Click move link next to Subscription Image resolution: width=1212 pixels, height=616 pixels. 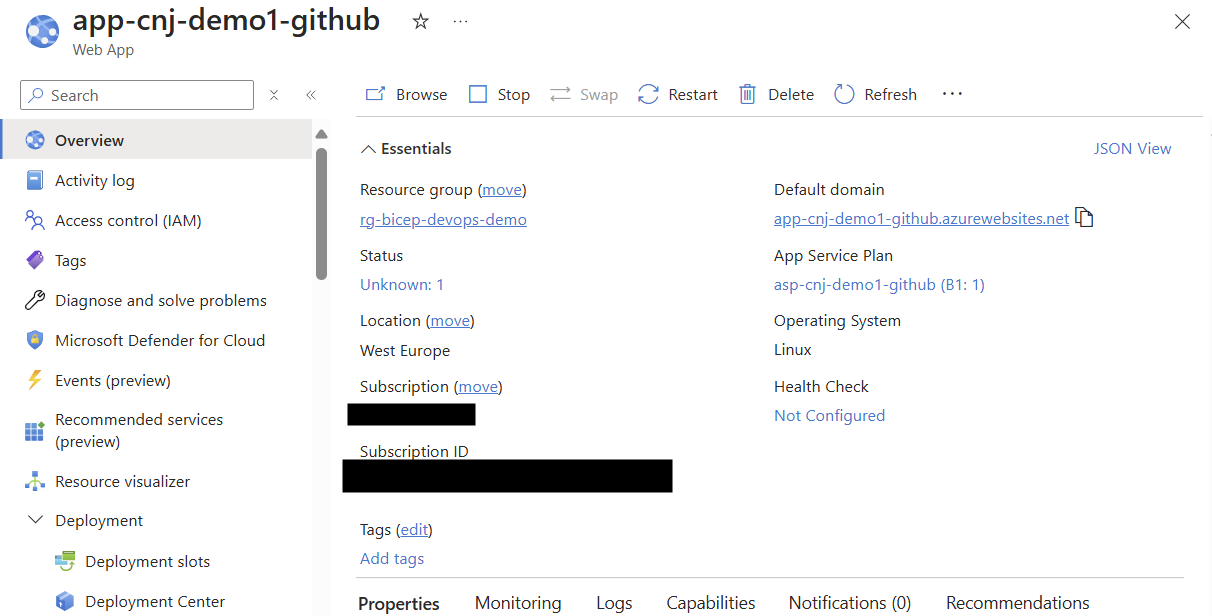(x=478, y=386)
